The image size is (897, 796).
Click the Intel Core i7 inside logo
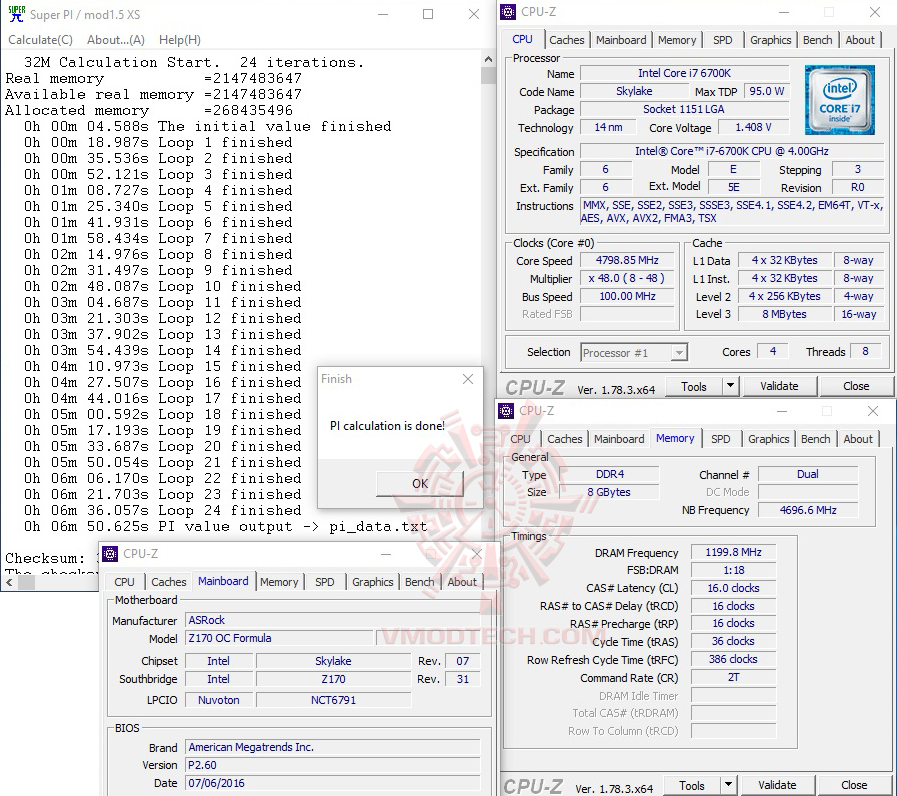click(839, 100)
